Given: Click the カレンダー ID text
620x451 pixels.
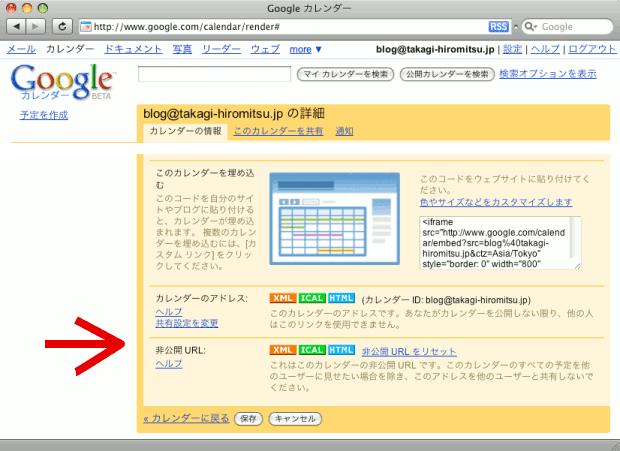Looking at the screenshot, I should point(446,300).
